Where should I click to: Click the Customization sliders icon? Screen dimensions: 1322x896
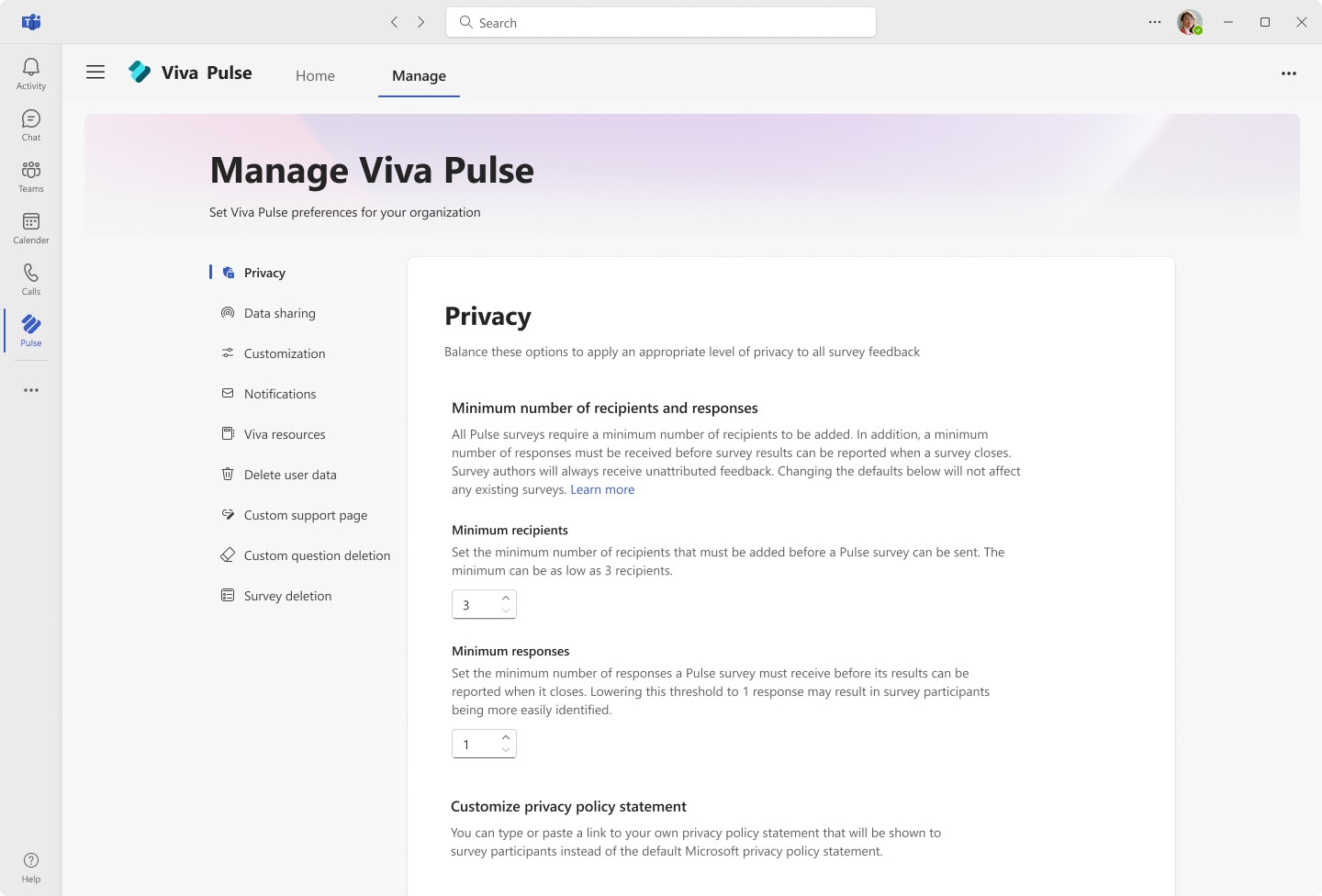228,353
